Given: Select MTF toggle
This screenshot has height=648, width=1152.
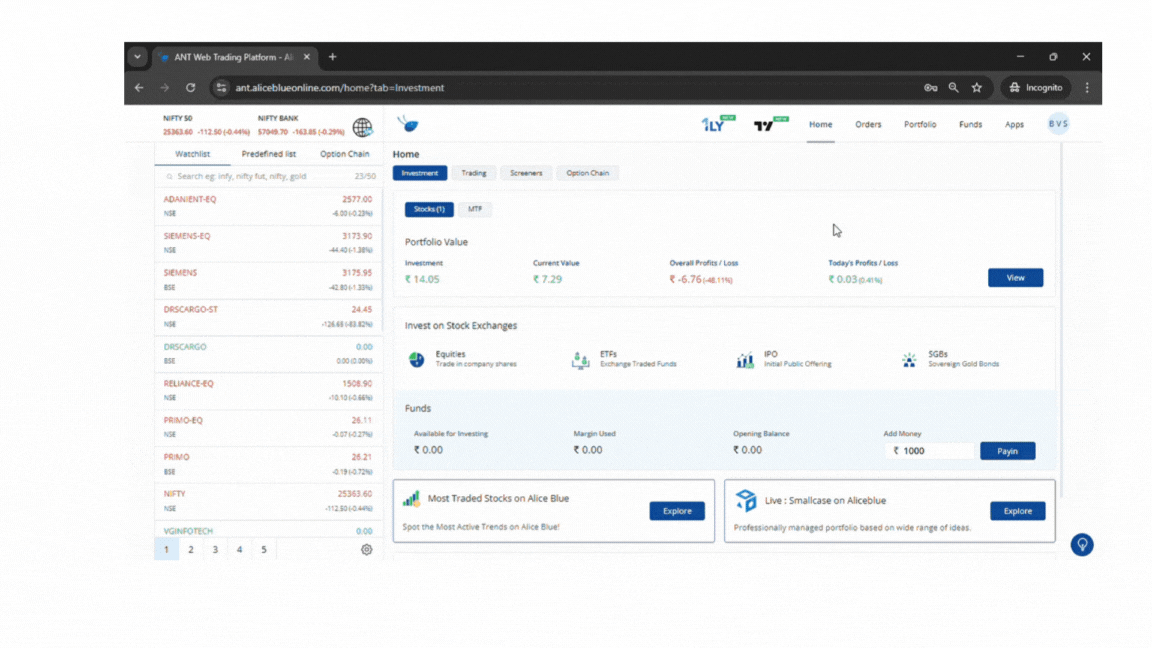Looking at the screenshot, I should 475,209.
